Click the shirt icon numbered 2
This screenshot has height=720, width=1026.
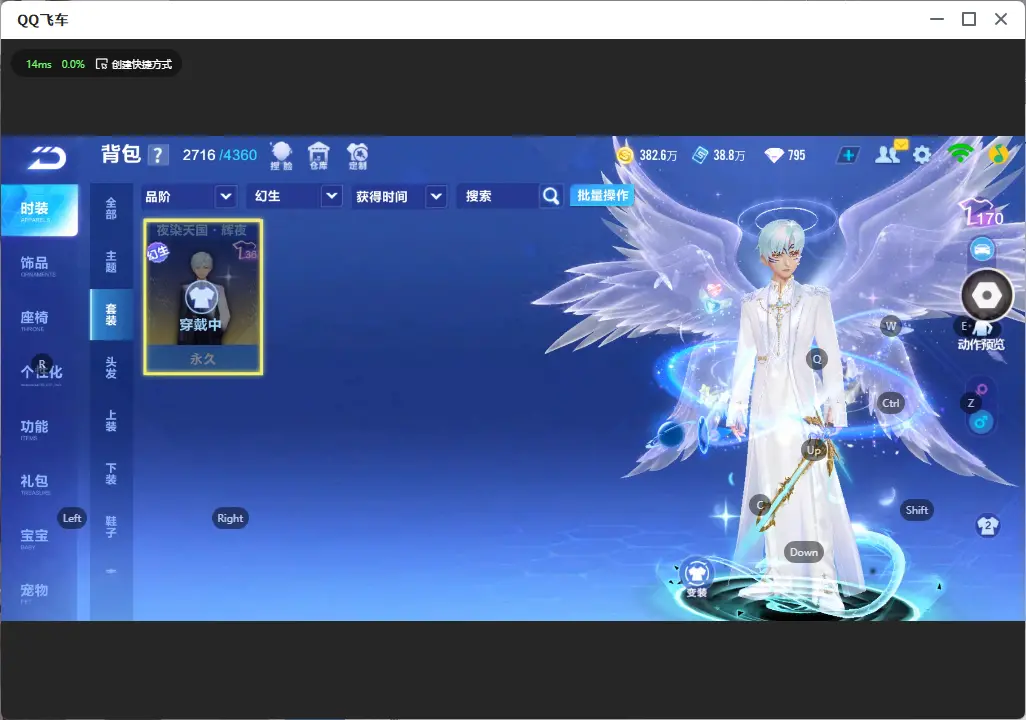[x=987, y=525]
